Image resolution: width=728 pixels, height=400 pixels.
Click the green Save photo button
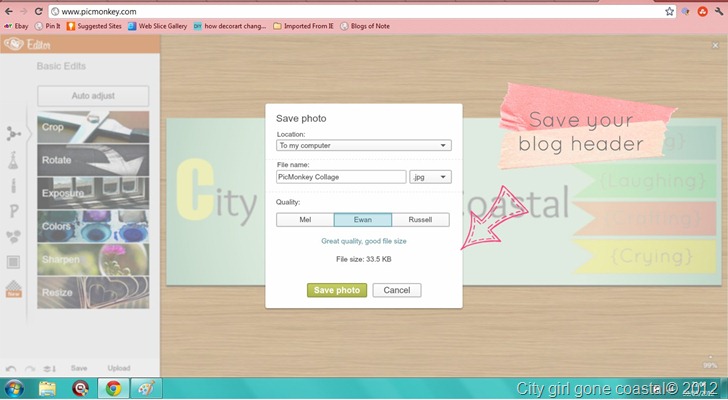pyautogui.click(x=337, y=290)
